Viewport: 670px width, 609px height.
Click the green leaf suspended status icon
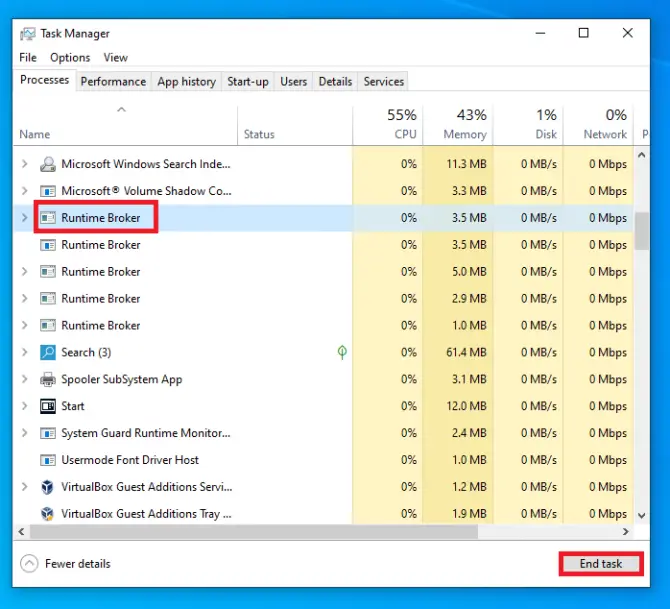[x=342, y=353]
